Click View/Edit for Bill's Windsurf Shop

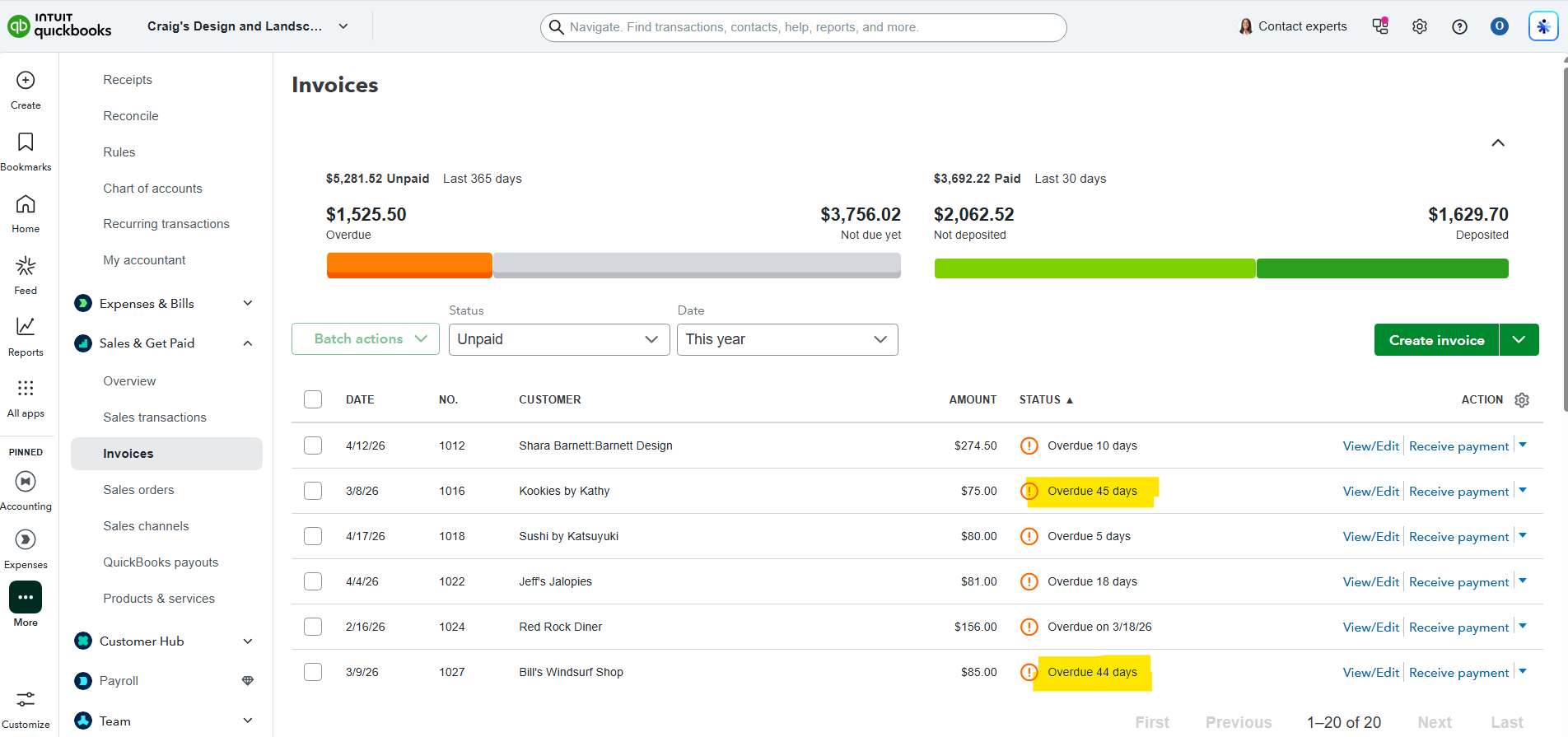(1371, 672)
